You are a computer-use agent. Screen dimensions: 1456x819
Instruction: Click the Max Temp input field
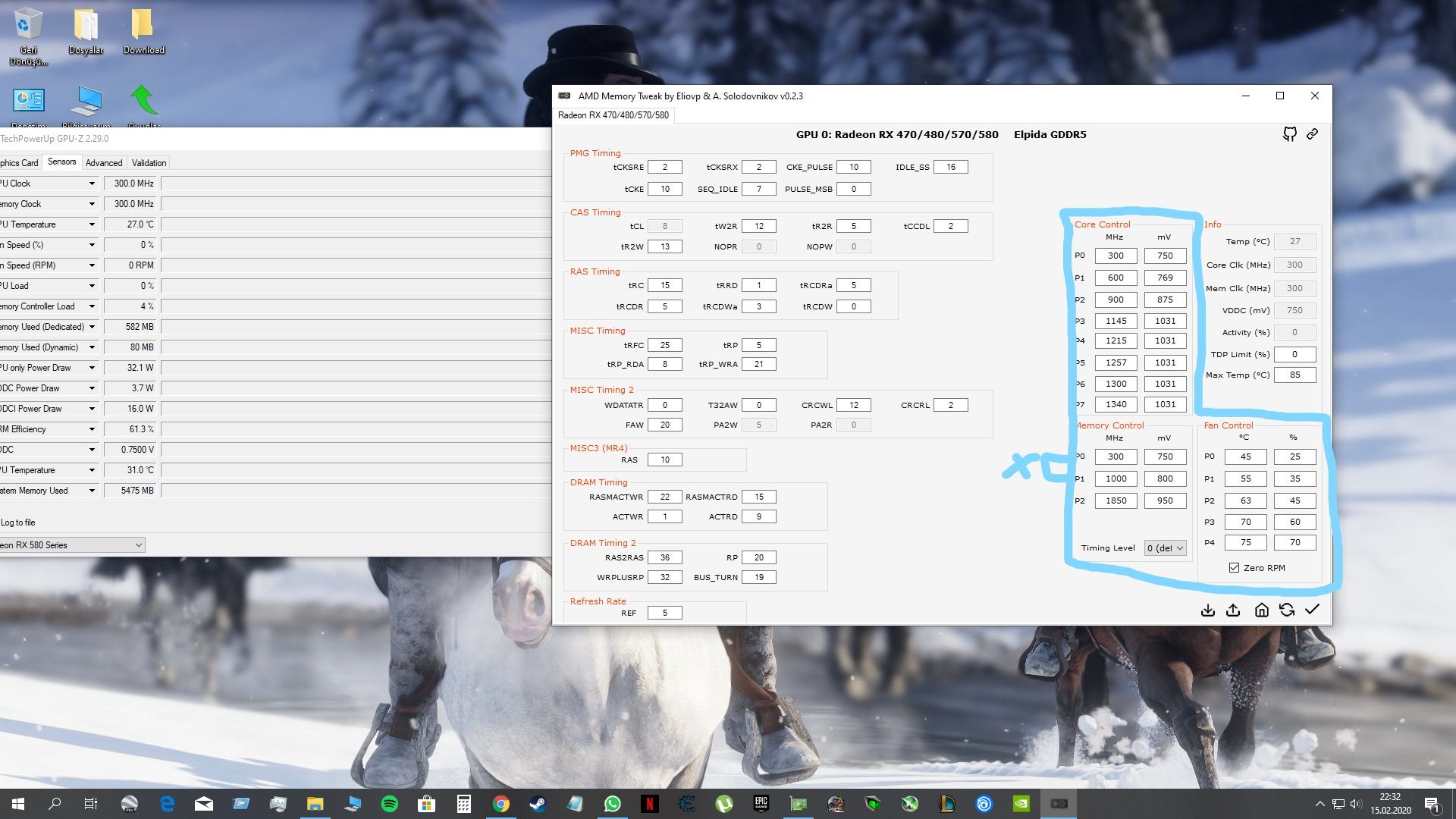(x=1294, y=375)
